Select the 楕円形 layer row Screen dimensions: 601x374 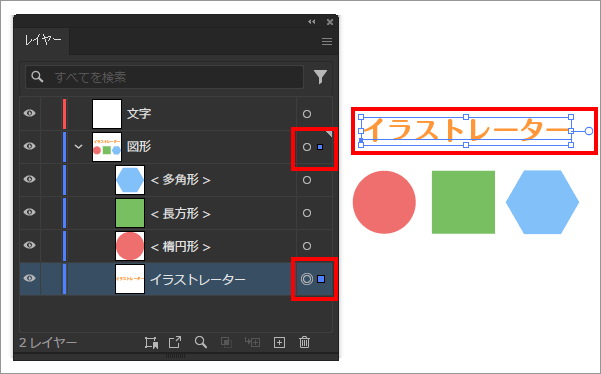[x=176, y=246]
